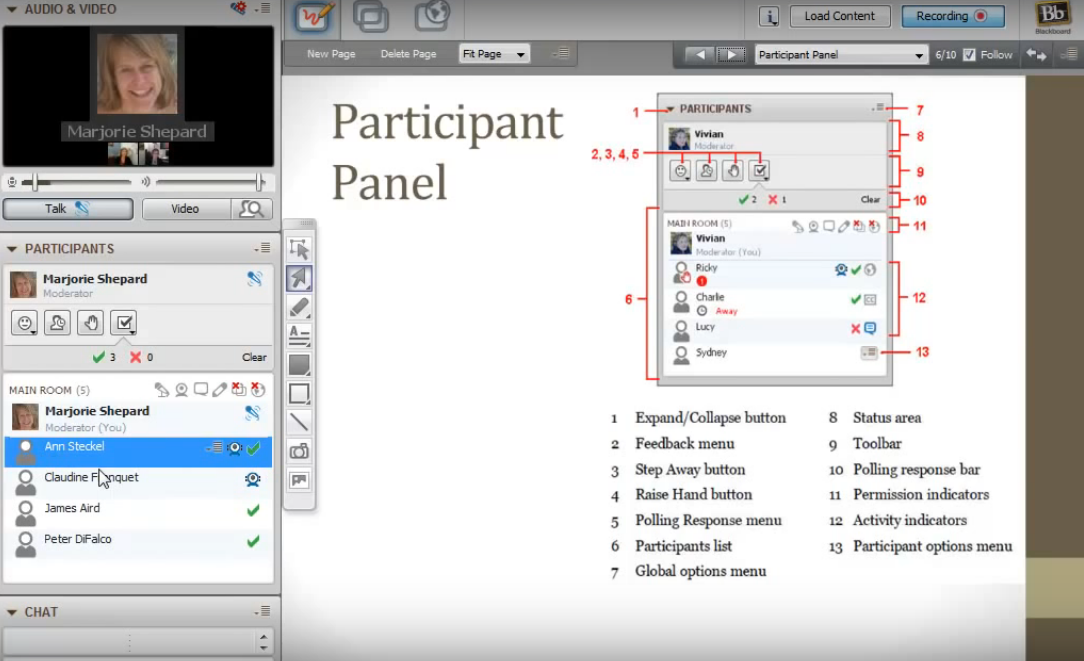The image size is (1084, 661).
Task: Select the Filled Rectangle tool
Action: [299, 365]
